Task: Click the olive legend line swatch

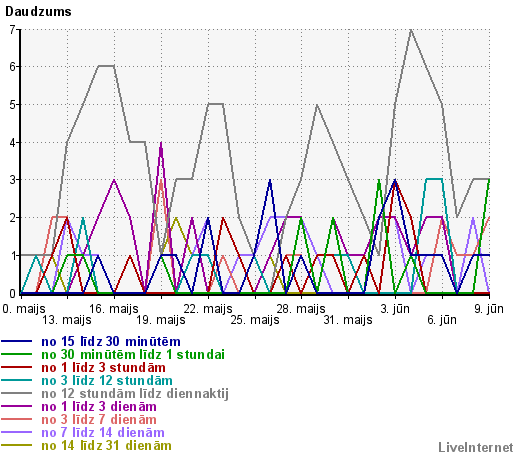Action: coord(17,446)
